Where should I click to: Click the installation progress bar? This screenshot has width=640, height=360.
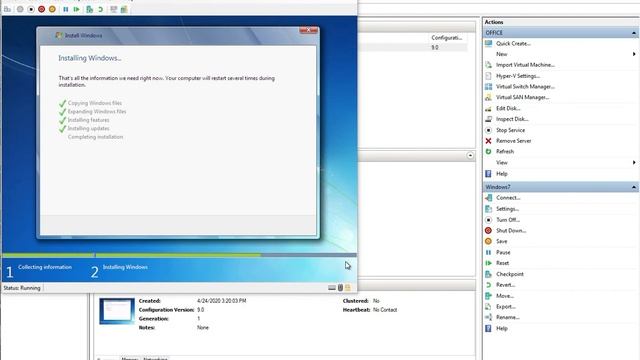[x=179, y=255]
